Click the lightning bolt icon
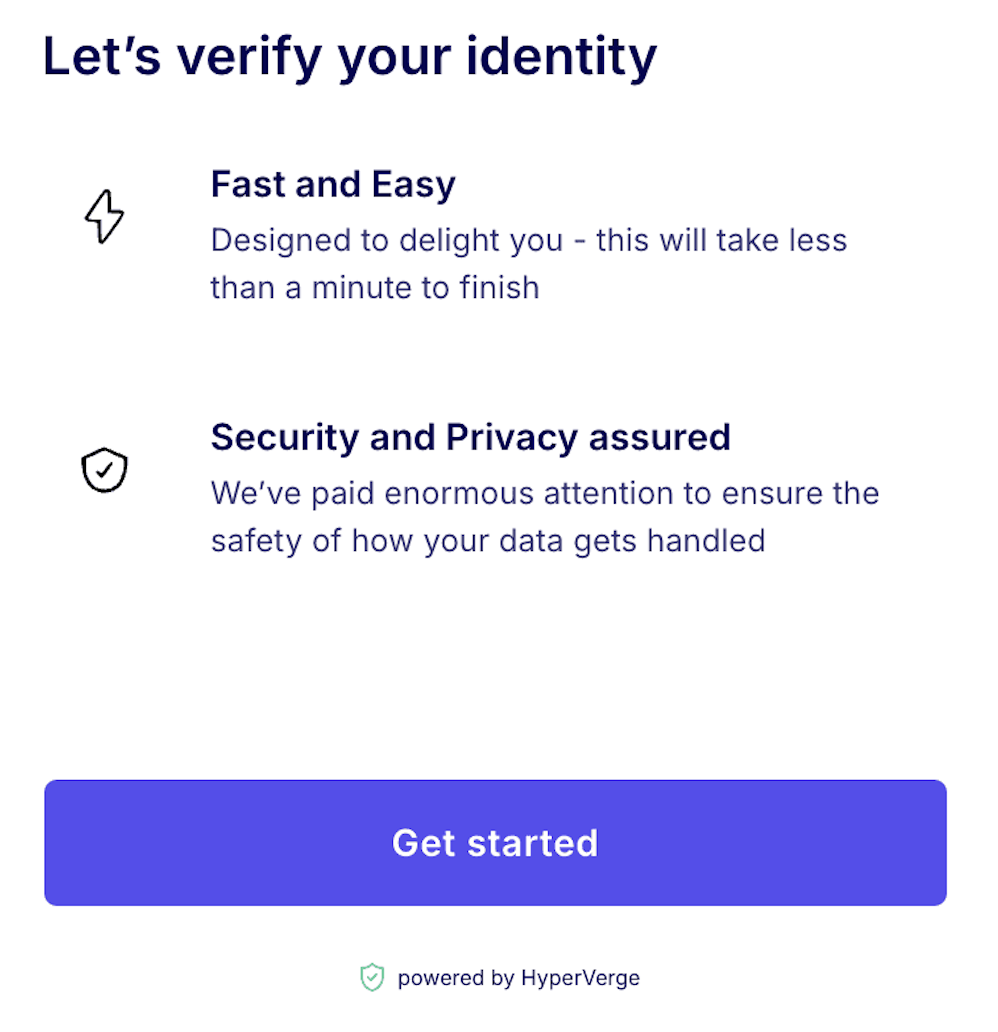Screen dimensions: 998x1032 tap(104, 215)
